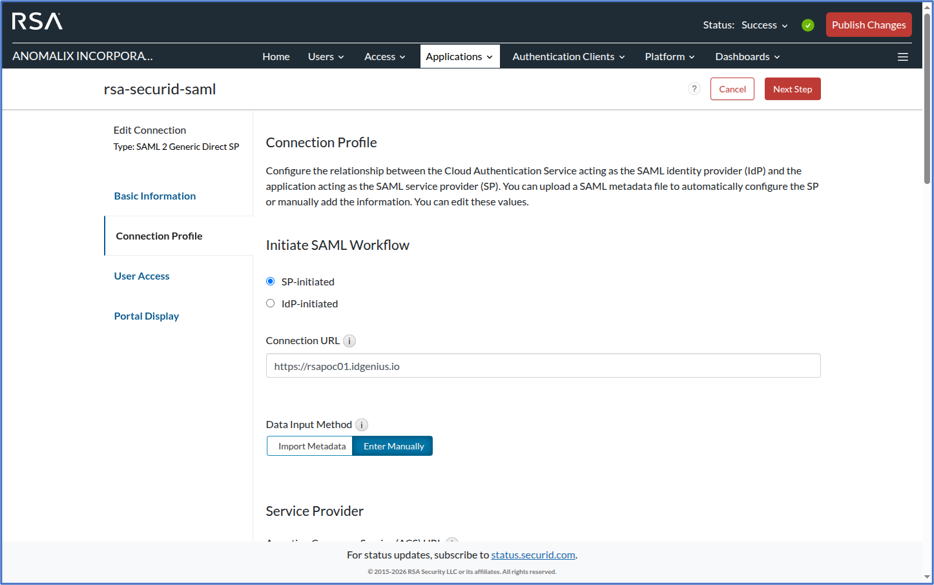The height and width of the screenshot is (585, 934).
Task: Click the help question mark icon
Action: click(x=694, y=89)
